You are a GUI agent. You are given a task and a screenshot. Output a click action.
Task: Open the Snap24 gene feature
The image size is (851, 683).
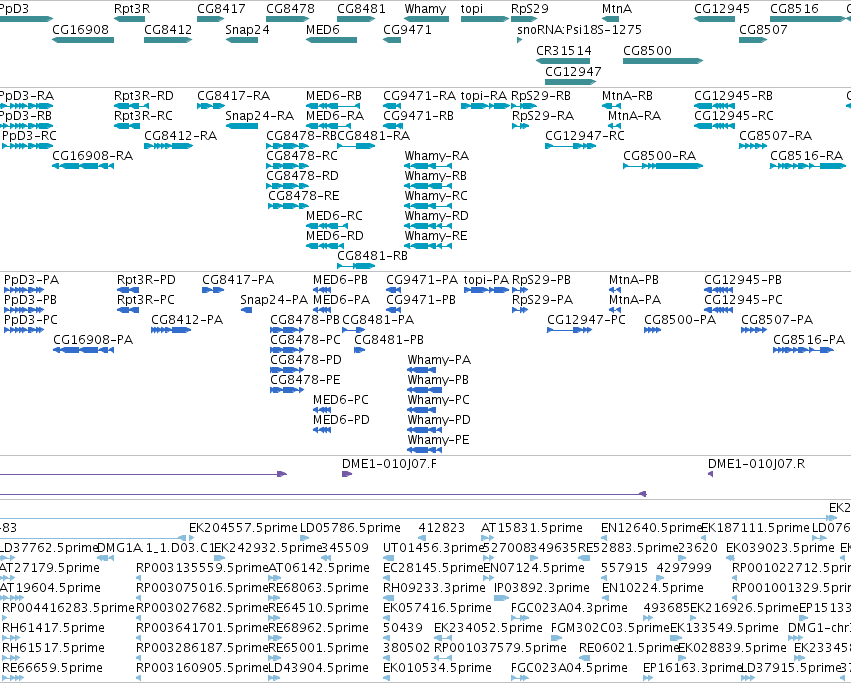click(242, 40)
